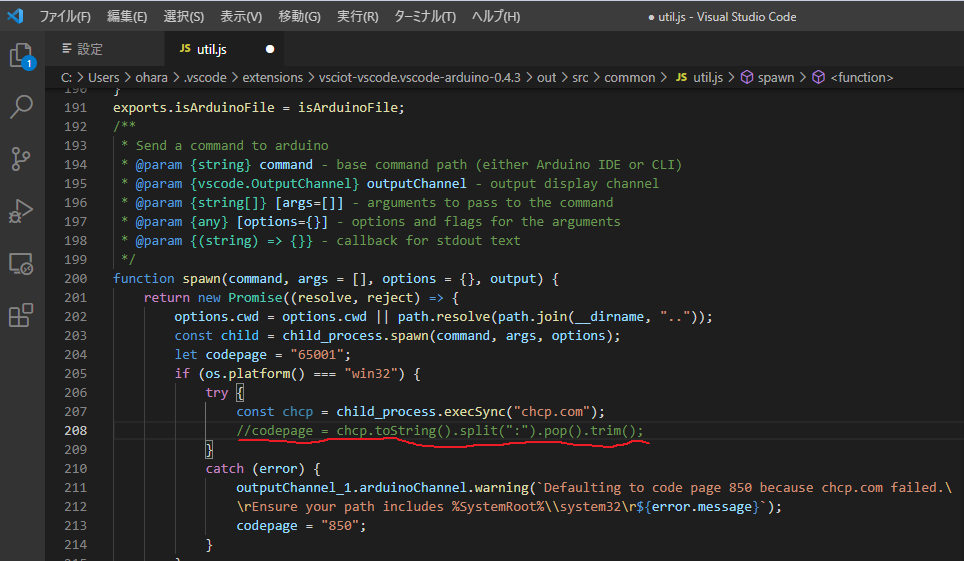Open the Search view in activity bar
The height and width of the screenshot is (561, 964).
[22, 107]
